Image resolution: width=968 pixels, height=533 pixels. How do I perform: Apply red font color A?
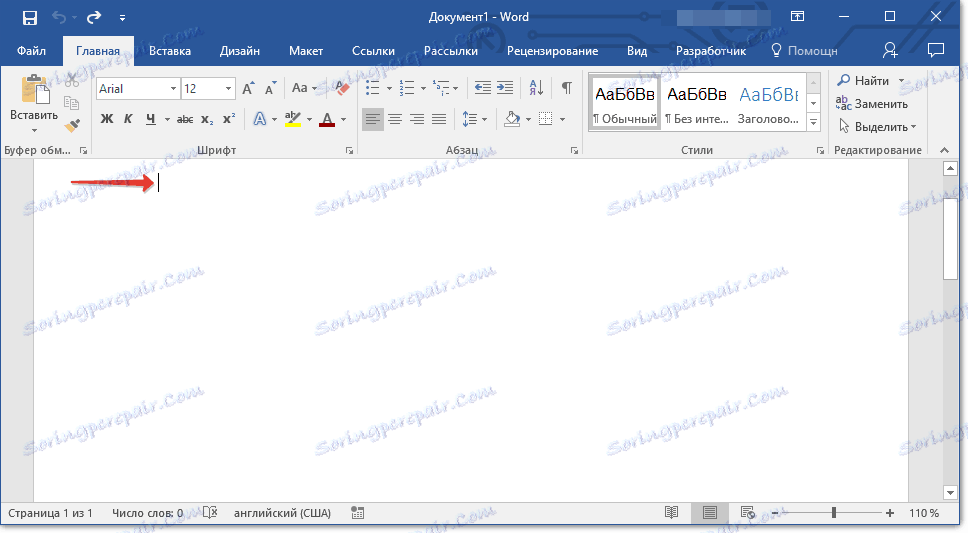(327, 119)
